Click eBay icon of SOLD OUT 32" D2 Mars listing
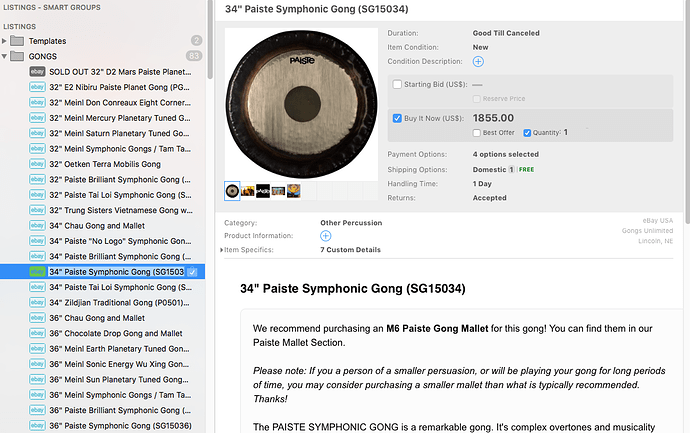This screenshot has width=690, height=433. click(37, 71)
